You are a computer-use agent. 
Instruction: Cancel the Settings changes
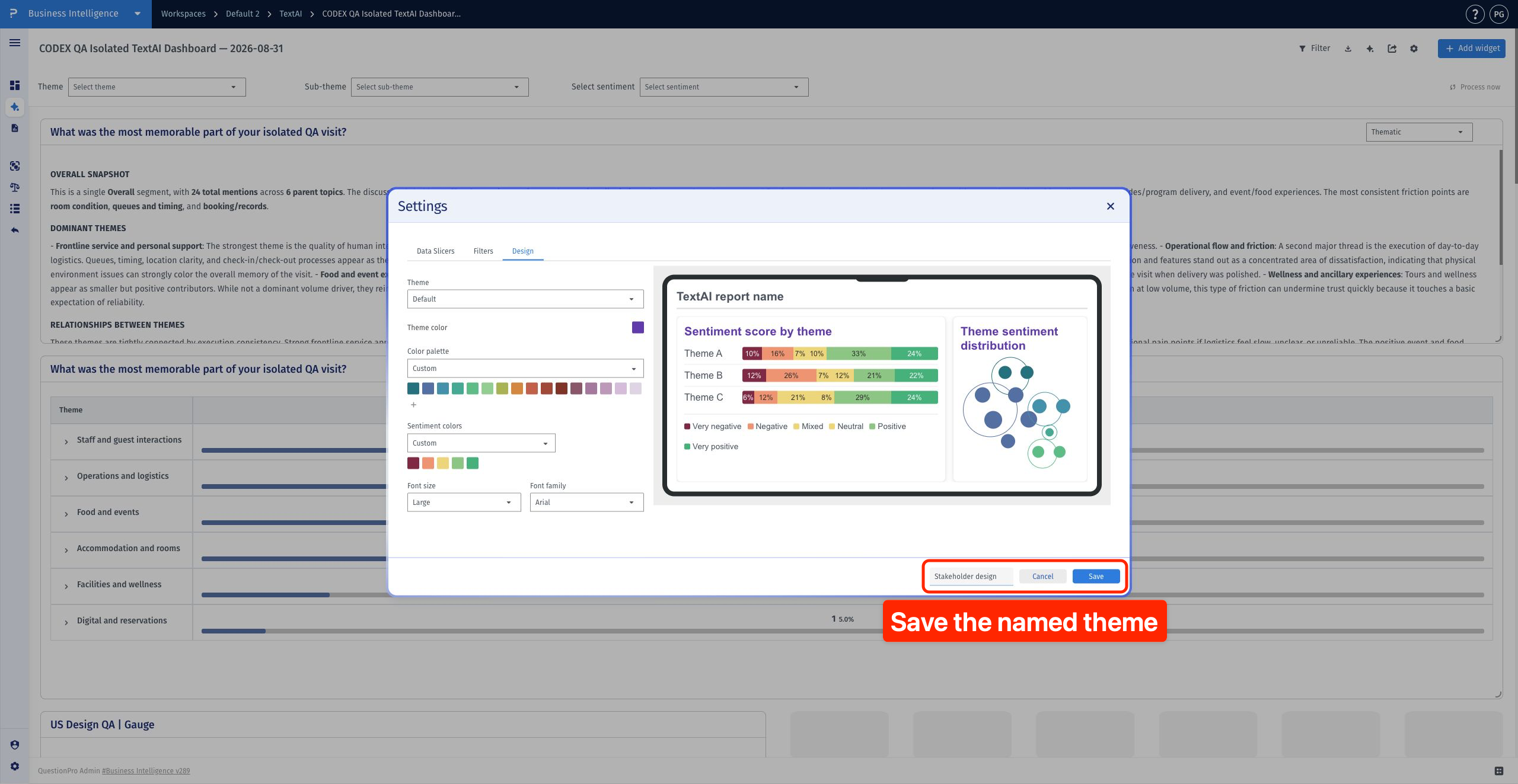(x=1042, y=577)
